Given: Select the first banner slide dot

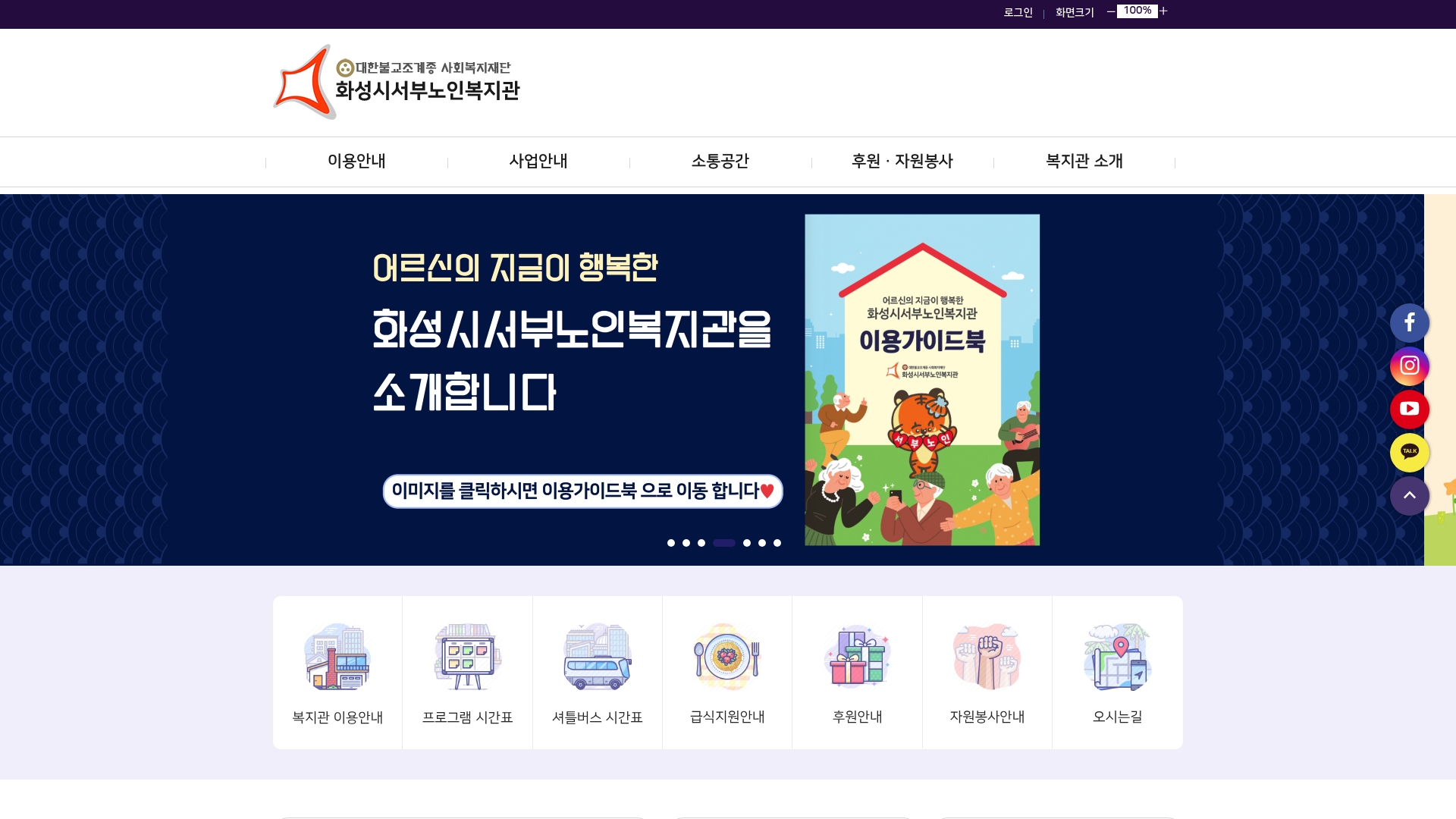Looking at the screenshot, I should coord(671,543).
